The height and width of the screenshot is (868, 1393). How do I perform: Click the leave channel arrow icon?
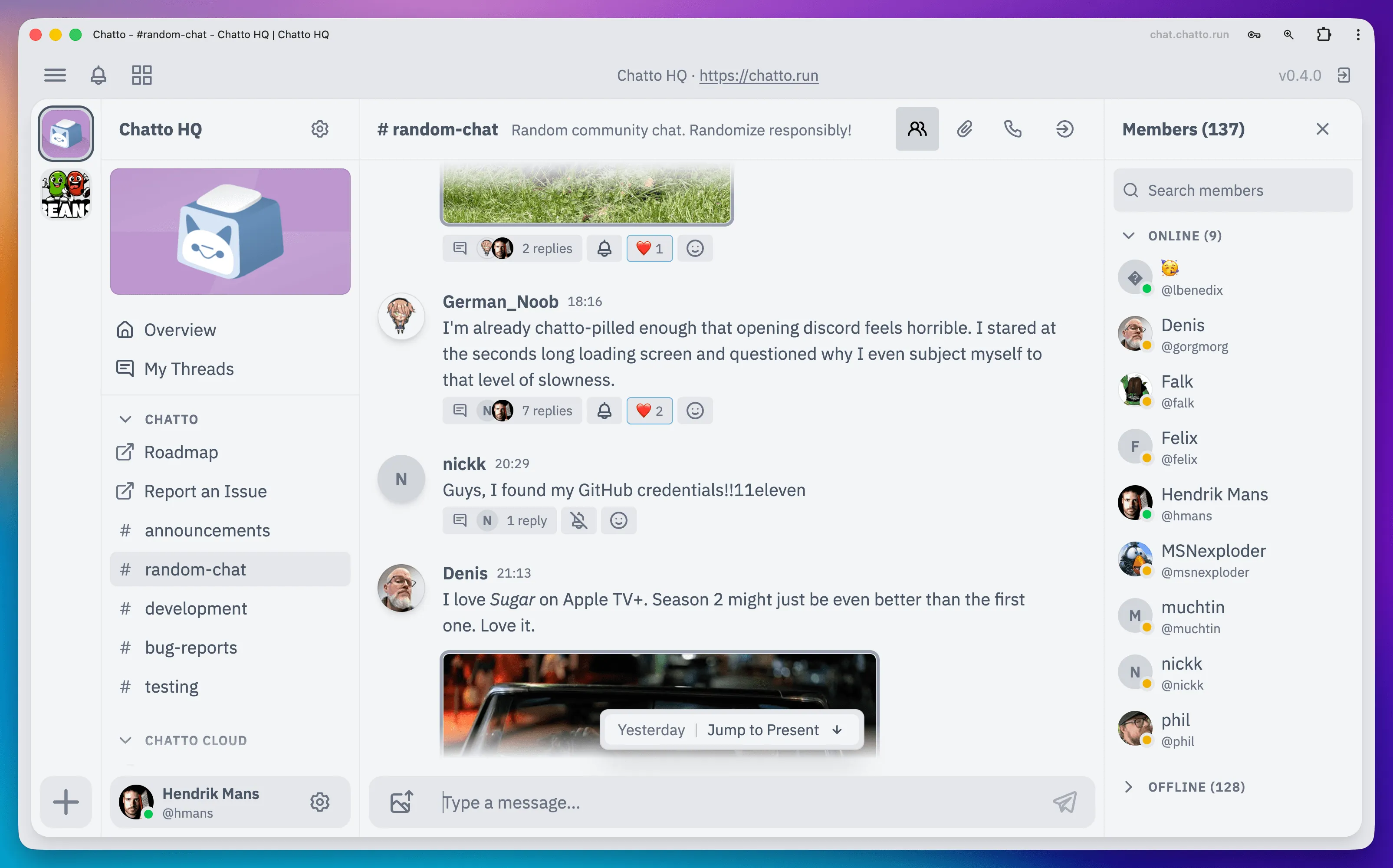[1064, 129]
